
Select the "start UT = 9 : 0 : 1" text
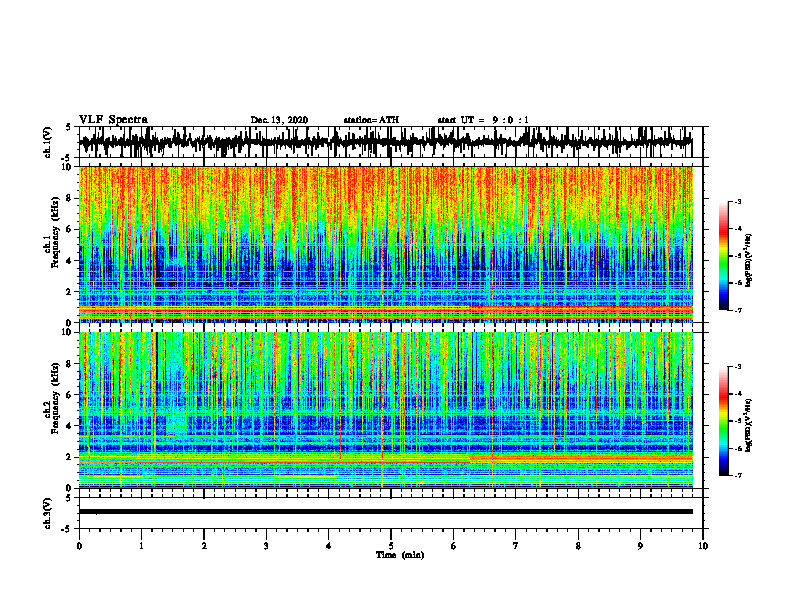tap(483, 120)
